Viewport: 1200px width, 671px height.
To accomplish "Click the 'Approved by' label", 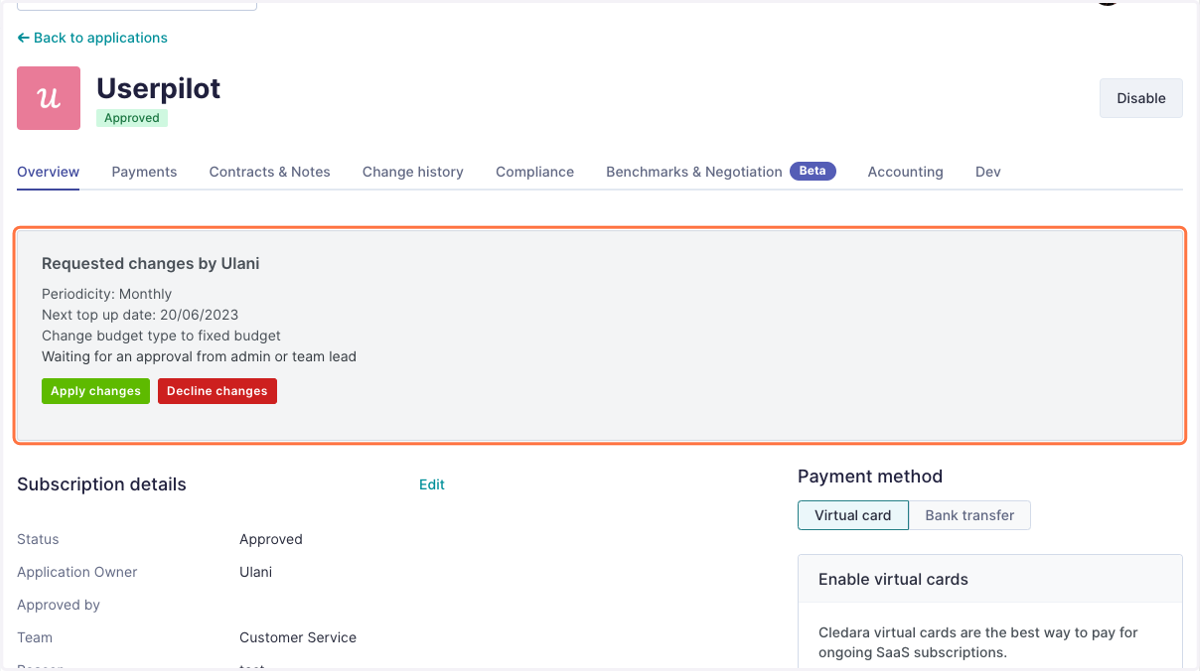I will [59, 605].
